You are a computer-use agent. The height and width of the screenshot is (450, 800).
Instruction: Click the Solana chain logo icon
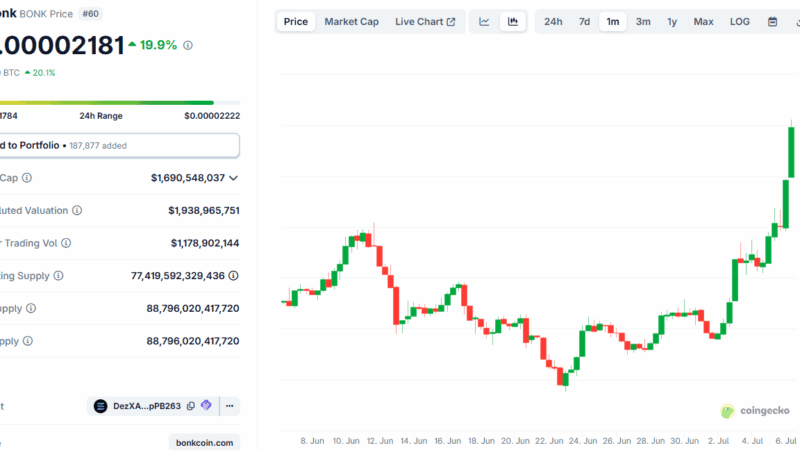coord(101,406)
